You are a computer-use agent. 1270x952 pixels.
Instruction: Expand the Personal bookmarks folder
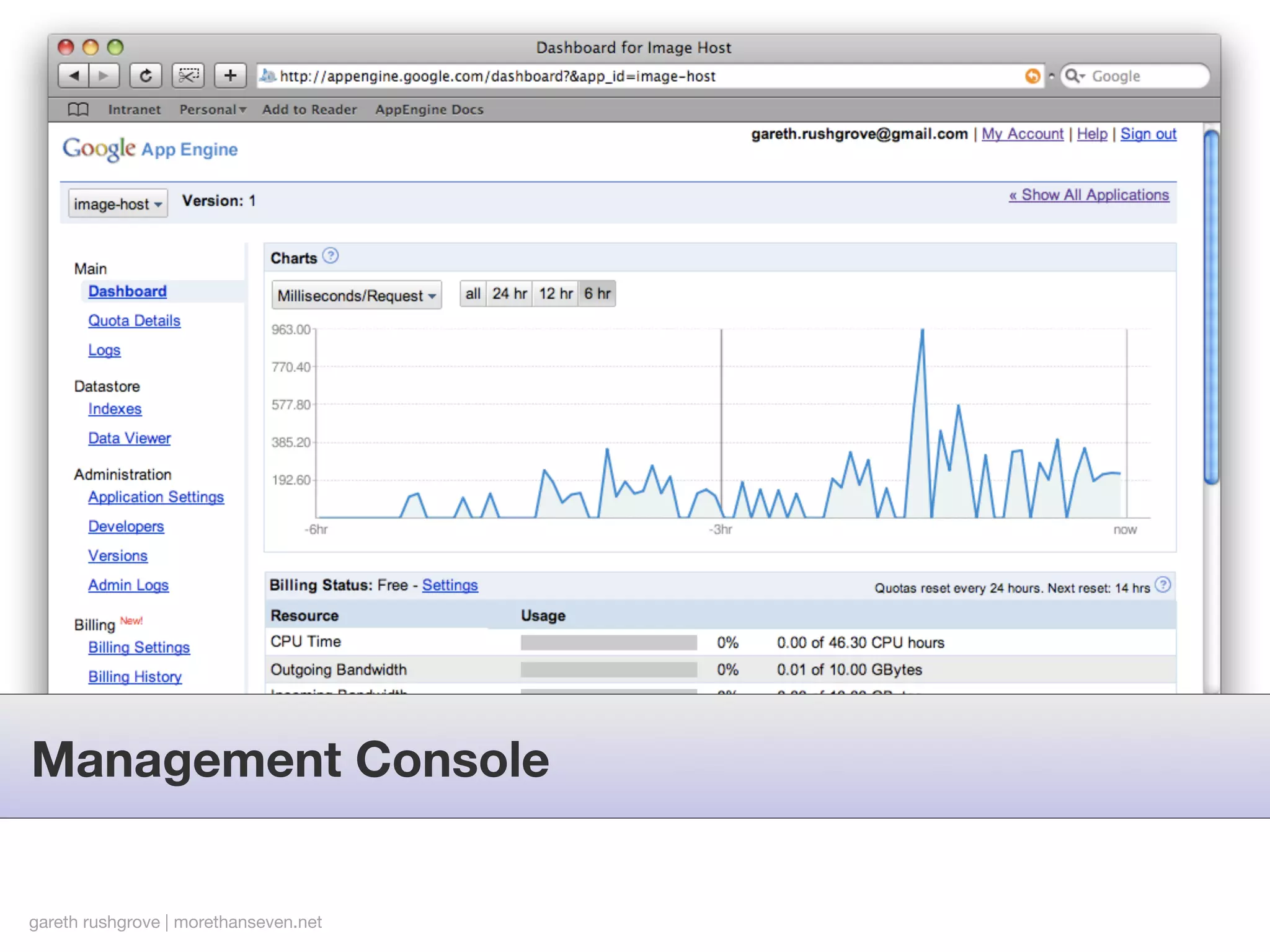click(x=213, y=110)
